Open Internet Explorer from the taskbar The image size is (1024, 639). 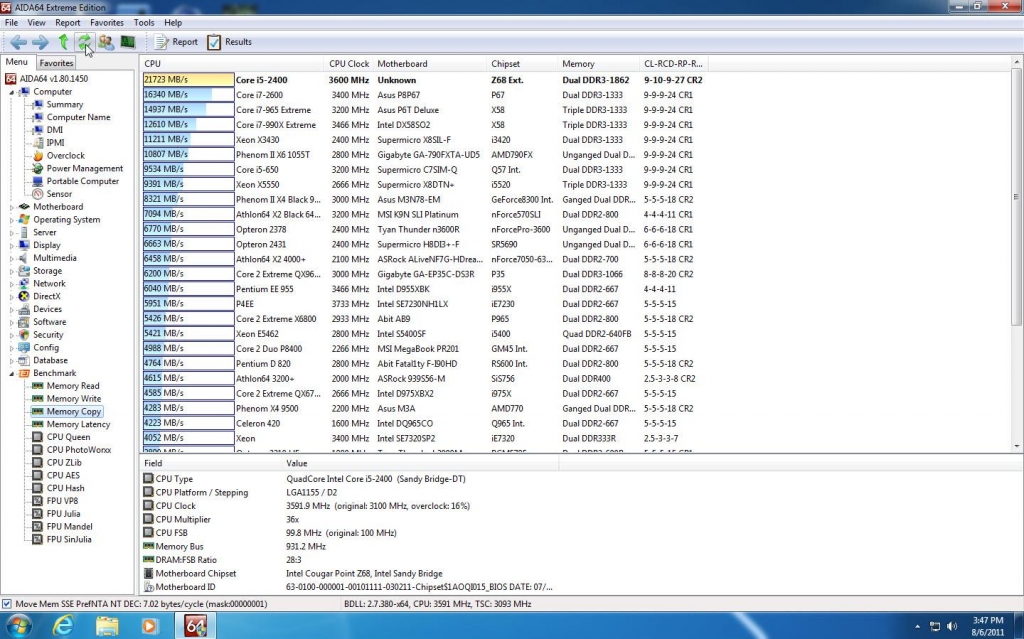click(x=64, y=626)
